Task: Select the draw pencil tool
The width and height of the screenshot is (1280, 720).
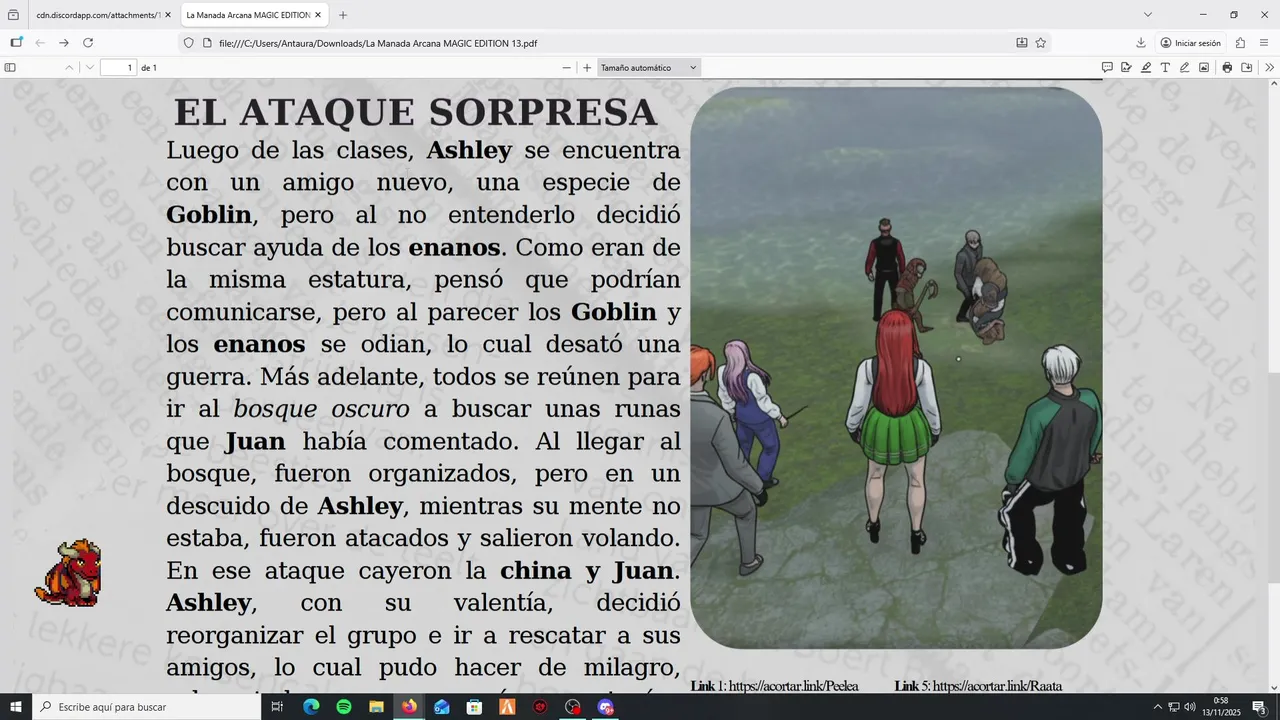Action: pyautogui.click(x=1184, y=68)
